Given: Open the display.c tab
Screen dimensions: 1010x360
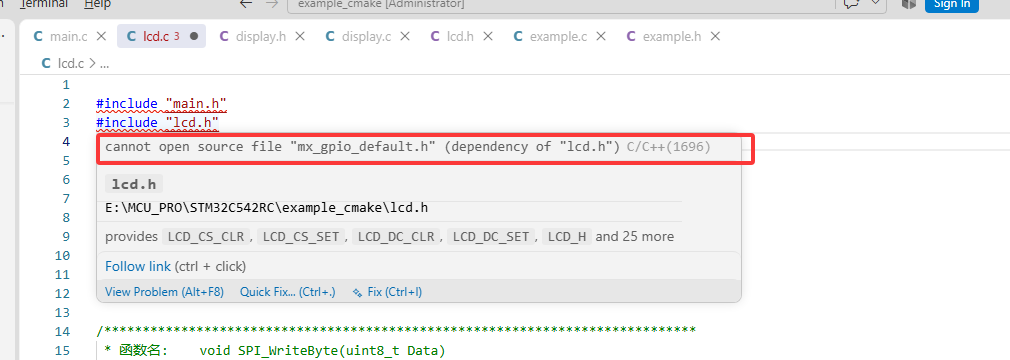Looking at the screenshot, I should pyautogui.click(x=366, y=37).
